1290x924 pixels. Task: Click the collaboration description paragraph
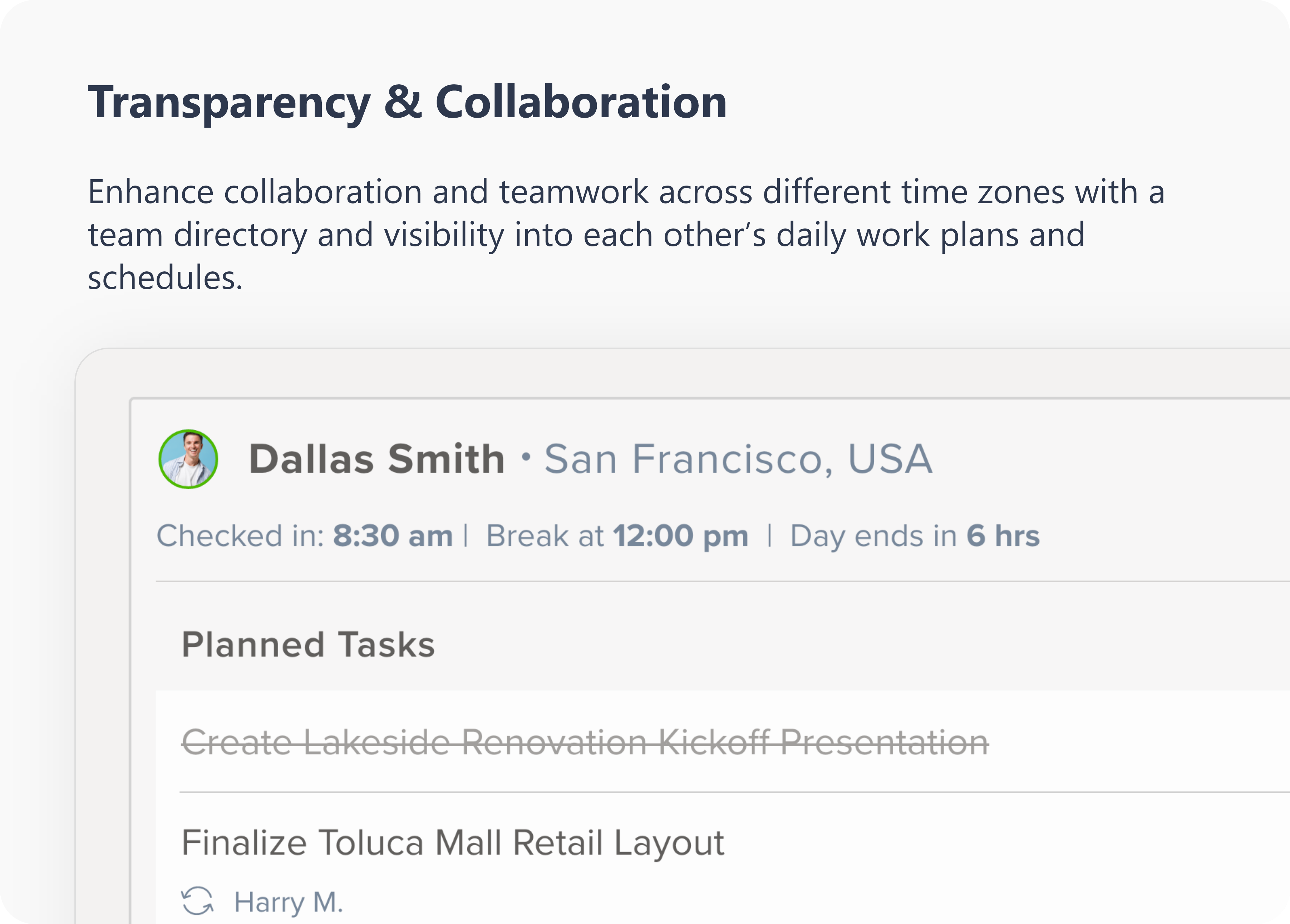[x=626, y=235]
